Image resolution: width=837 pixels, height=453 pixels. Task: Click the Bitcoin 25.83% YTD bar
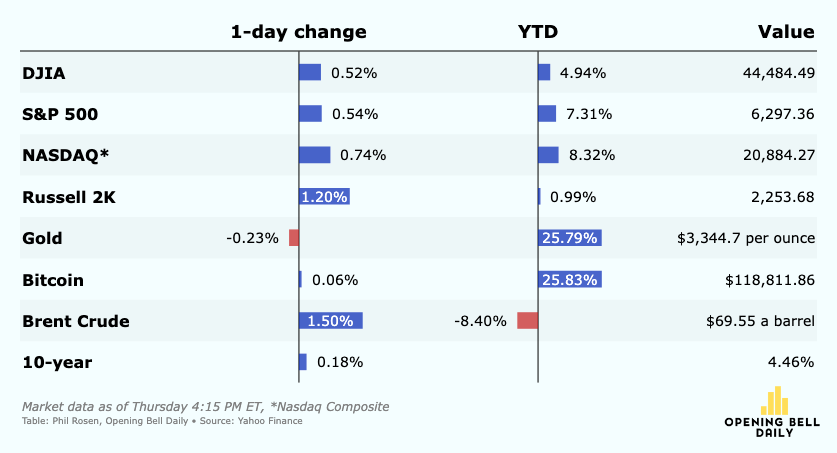[570, 280]
